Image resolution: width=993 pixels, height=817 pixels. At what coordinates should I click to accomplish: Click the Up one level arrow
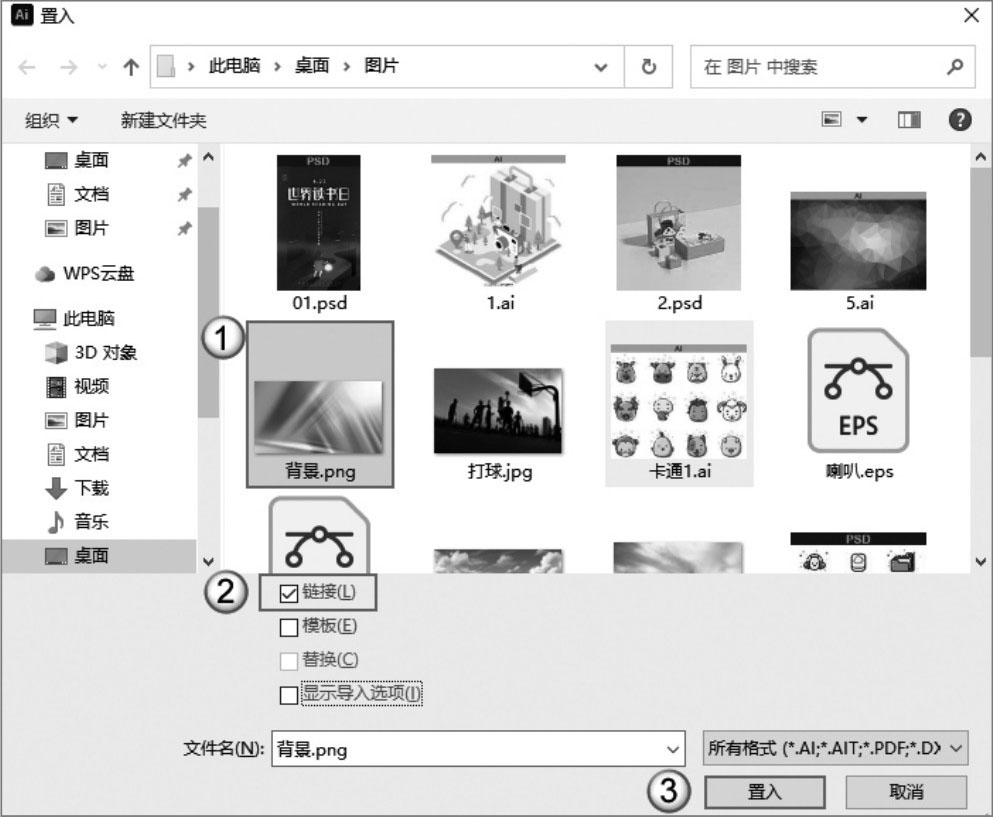pyautogui.click(x=131, y=68)
